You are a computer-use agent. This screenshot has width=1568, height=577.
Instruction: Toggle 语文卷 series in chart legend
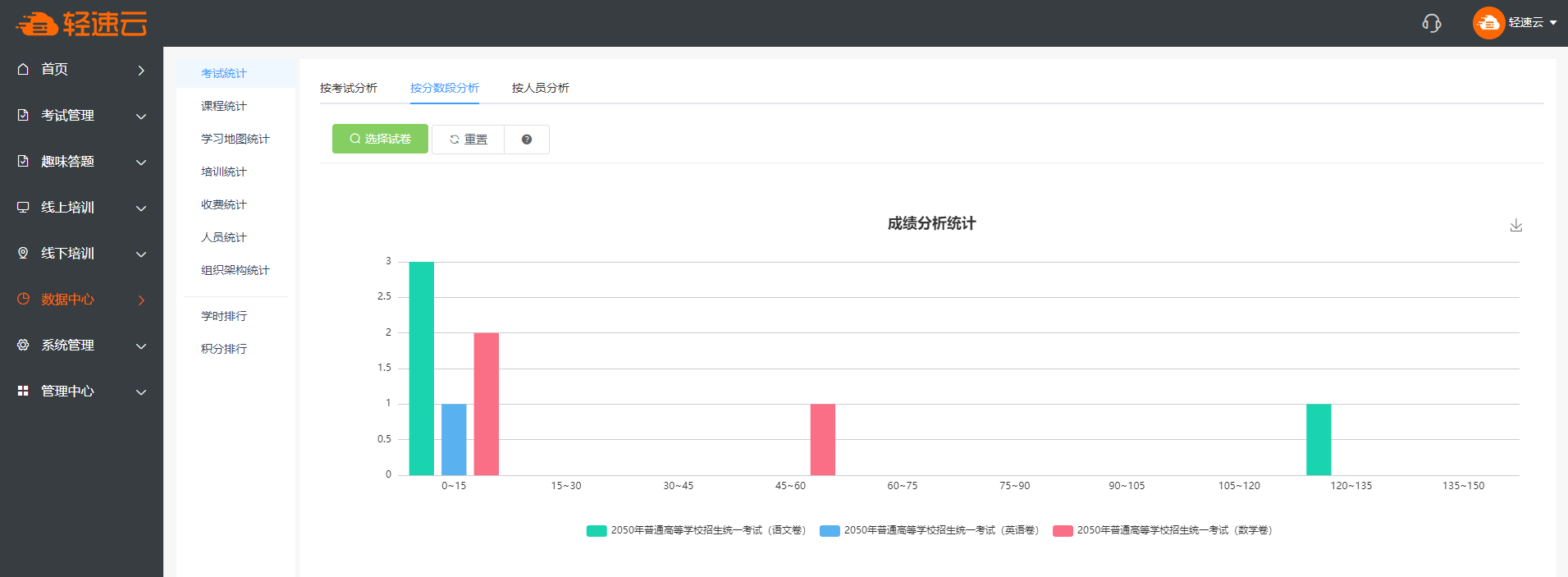click(696, 531)
